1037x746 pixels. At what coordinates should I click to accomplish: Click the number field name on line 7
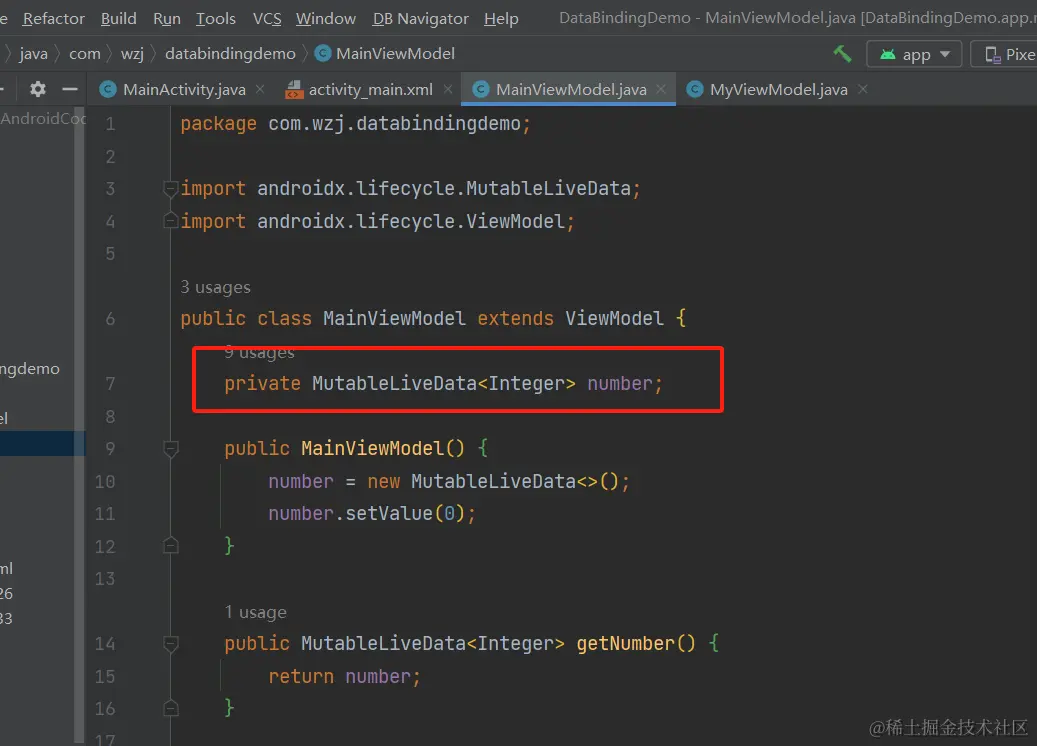(620, 384)
